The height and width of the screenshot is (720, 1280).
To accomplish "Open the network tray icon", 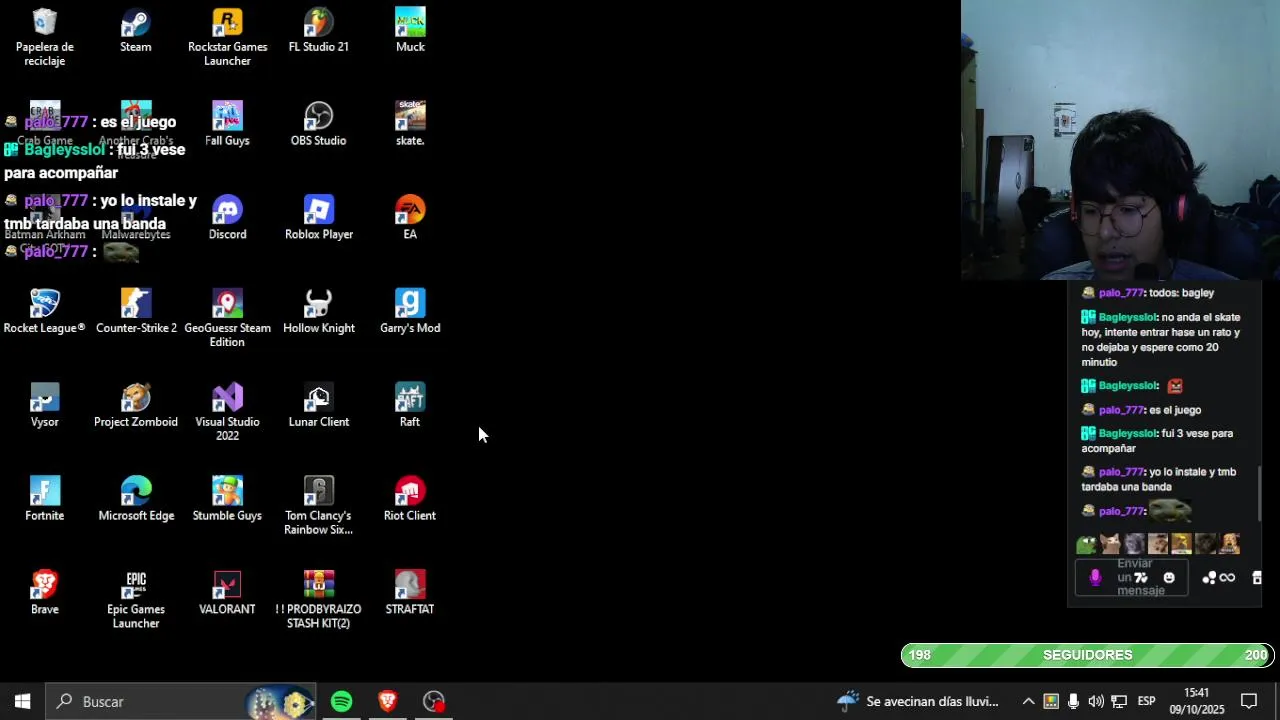I will 1119,702.
